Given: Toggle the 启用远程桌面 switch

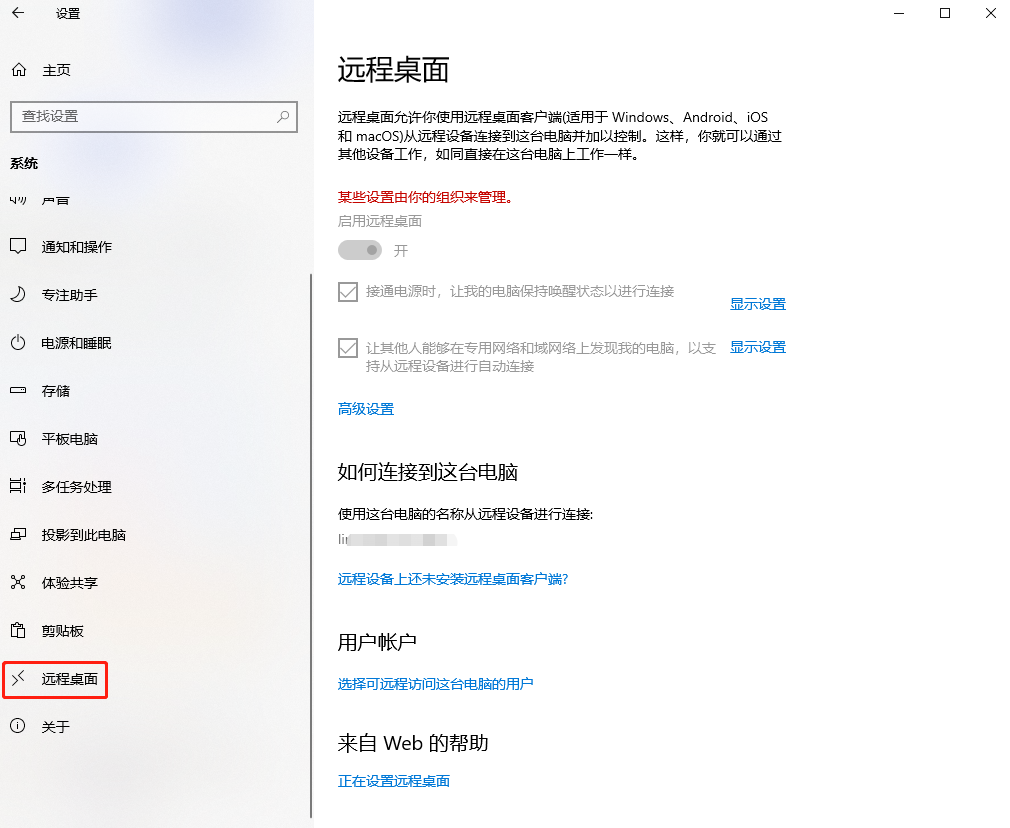Looking at the screenshot, I should point(360,250).
